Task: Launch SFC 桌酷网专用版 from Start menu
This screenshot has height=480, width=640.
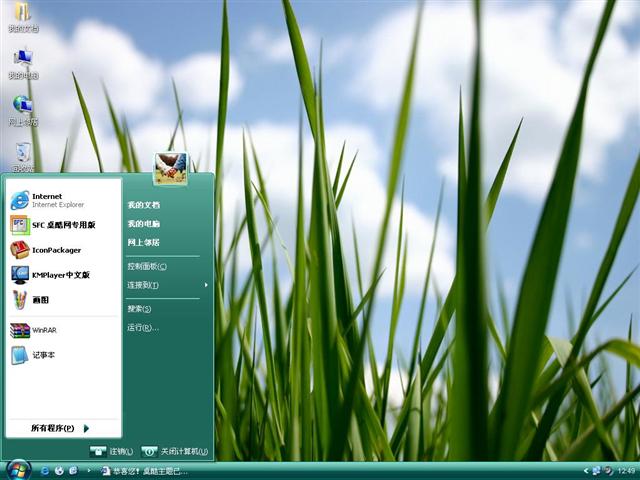Action: [63, 225]
